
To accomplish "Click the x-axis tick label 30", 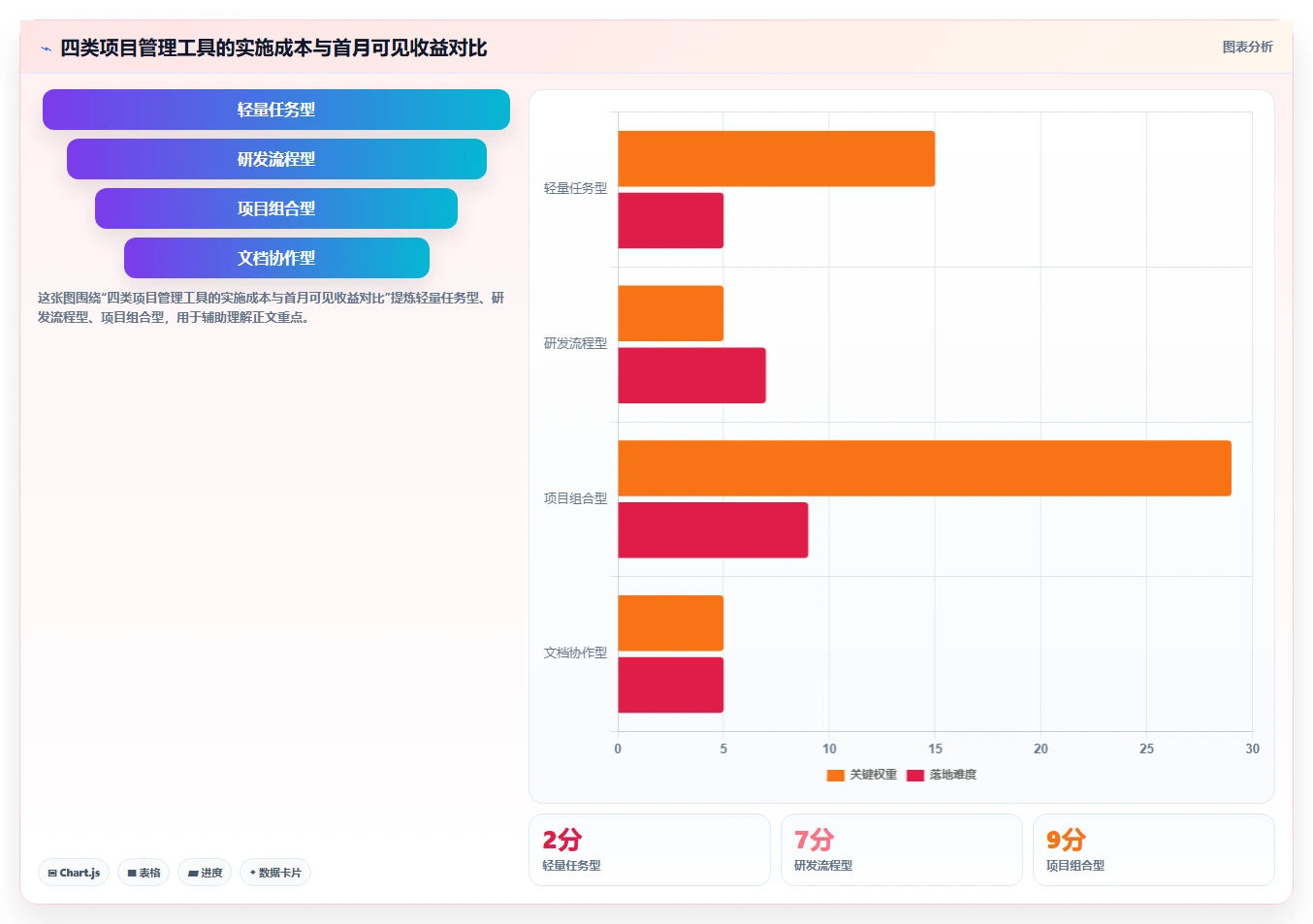I will point(1252,749).
